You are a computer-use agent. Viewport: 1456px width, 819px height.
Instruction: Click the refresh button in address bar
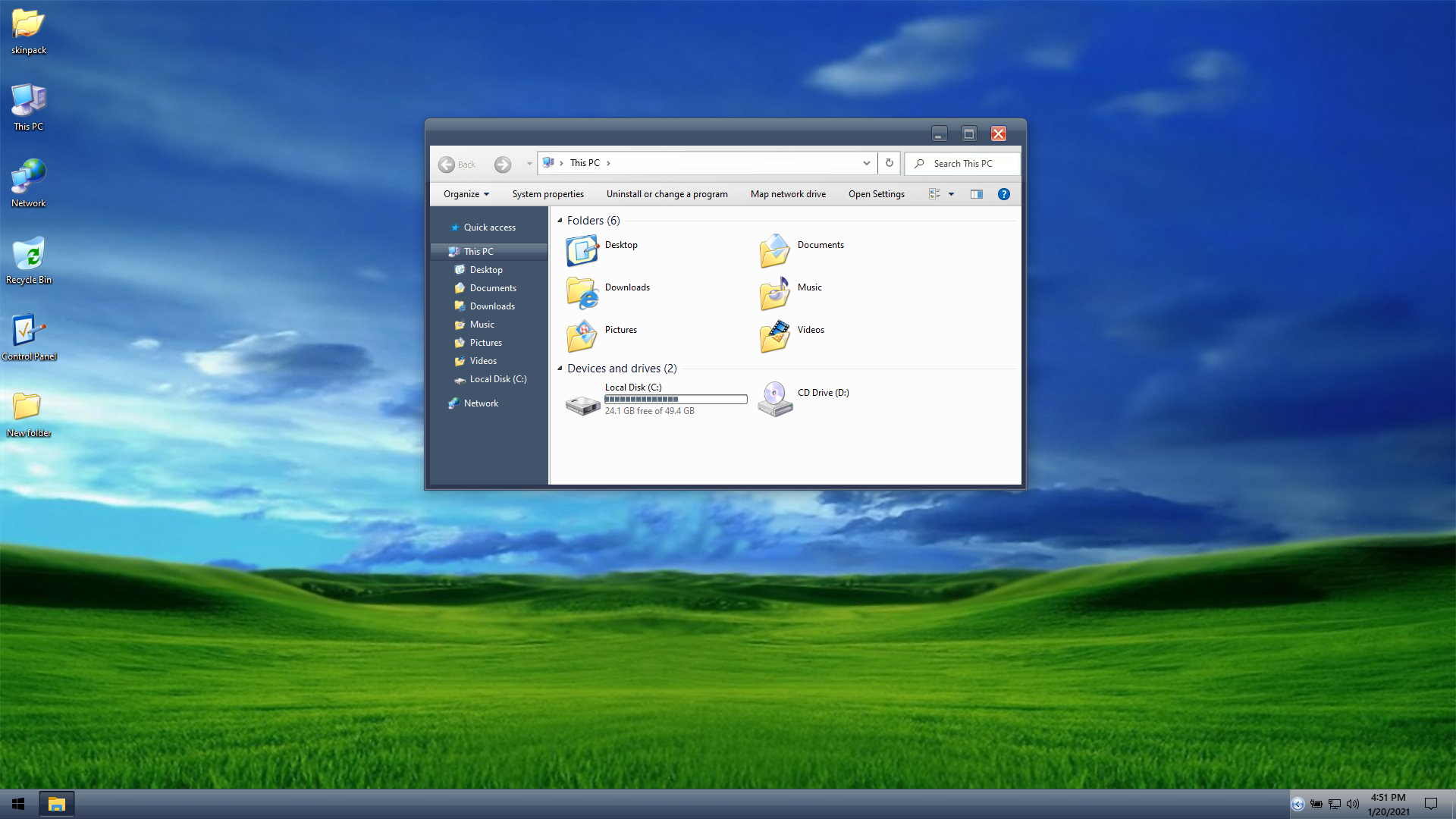coord(889,163)
